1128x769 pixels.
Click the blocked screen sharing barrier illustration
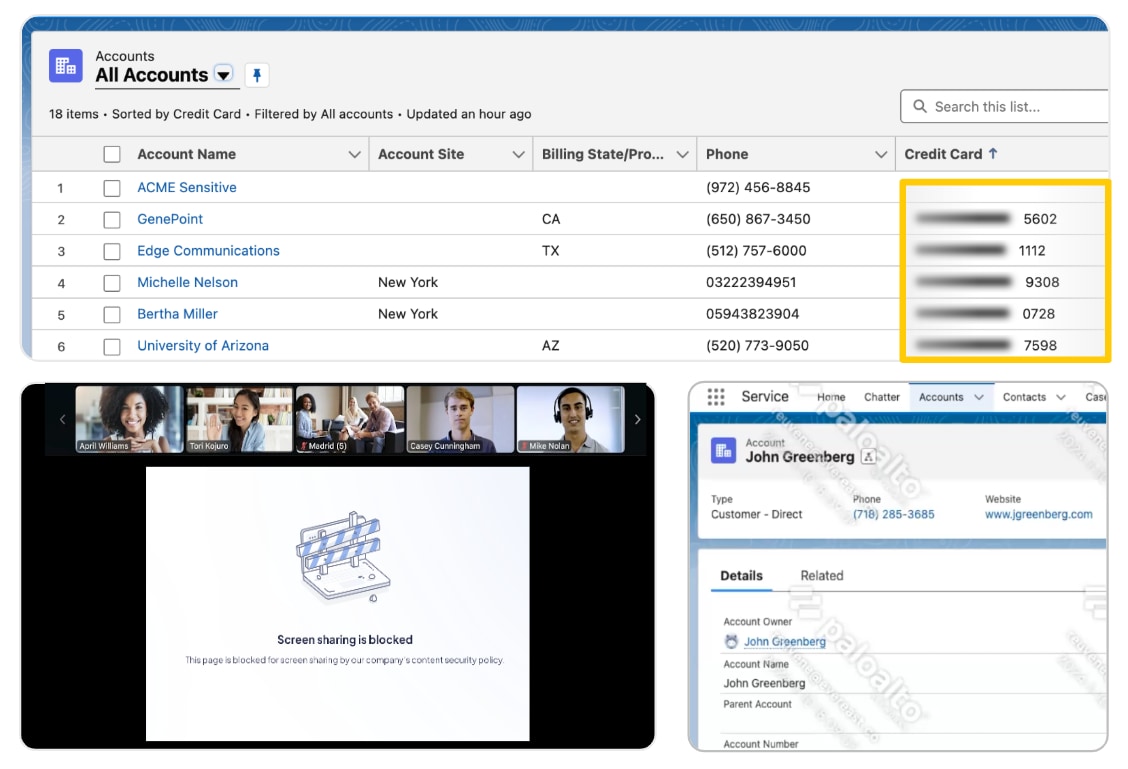coord(342,558)
